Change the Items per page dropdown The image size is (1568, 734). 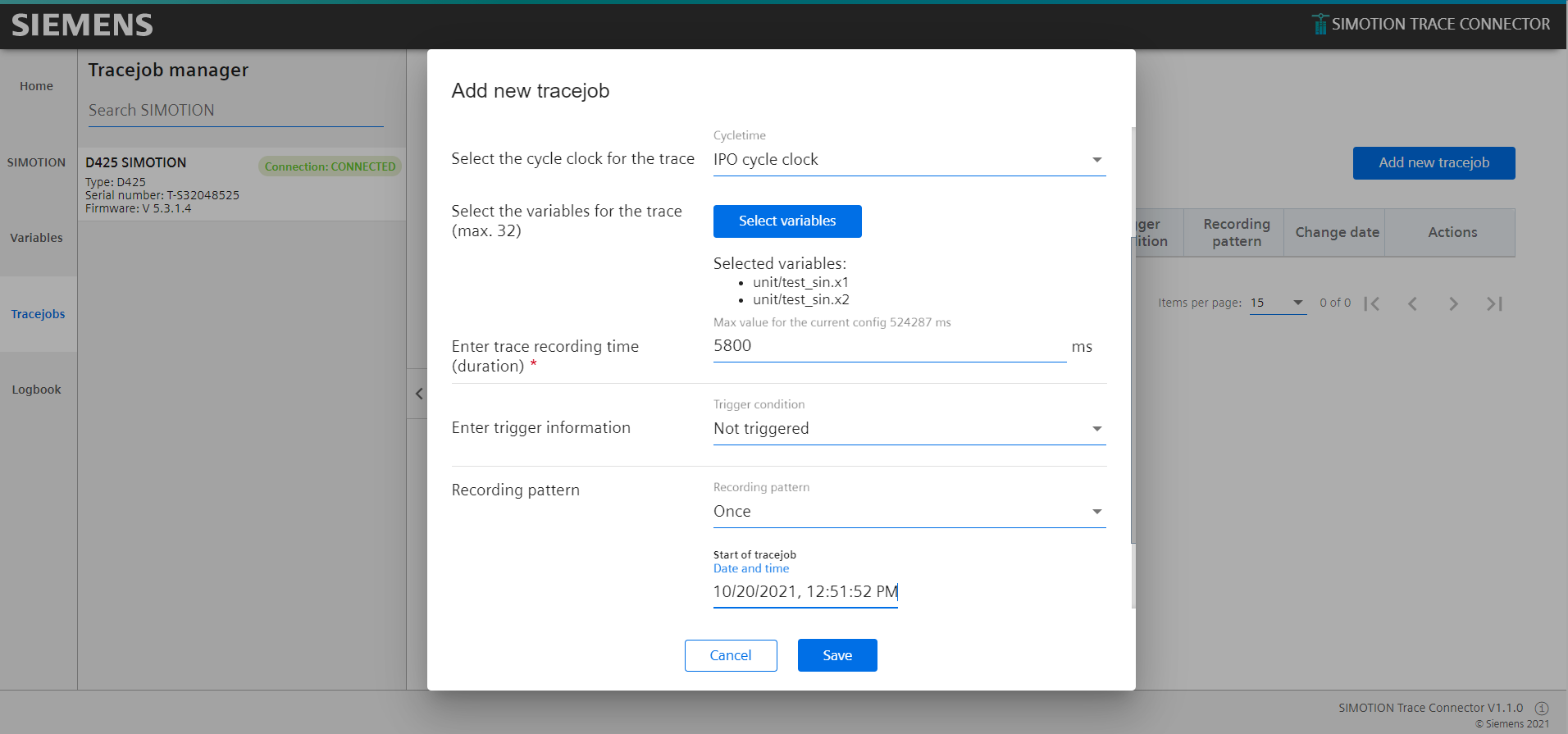1278,303
